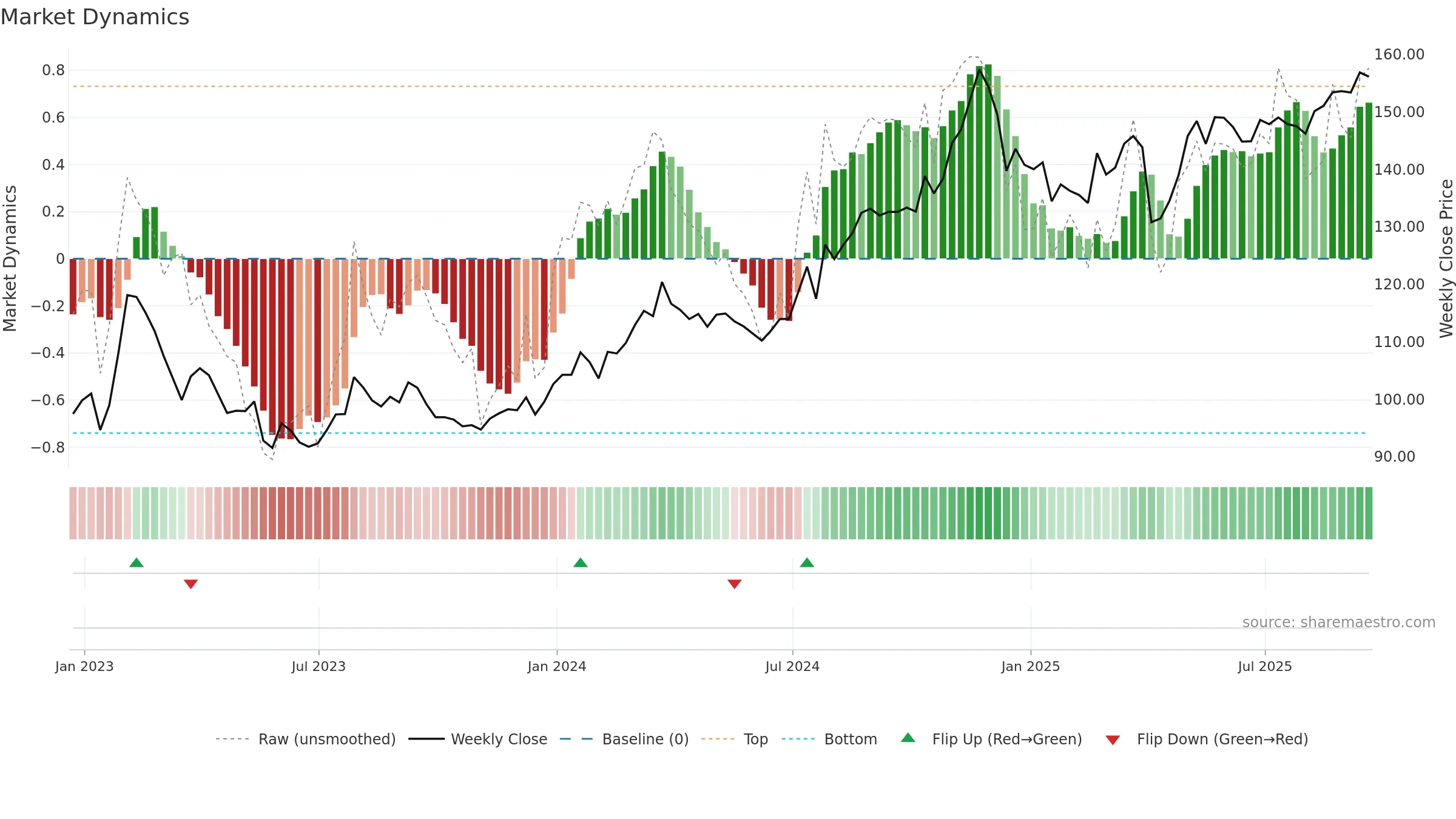
Task: Select the red flip-down marker in spring 2023
Action: click(x=190, y=584)
